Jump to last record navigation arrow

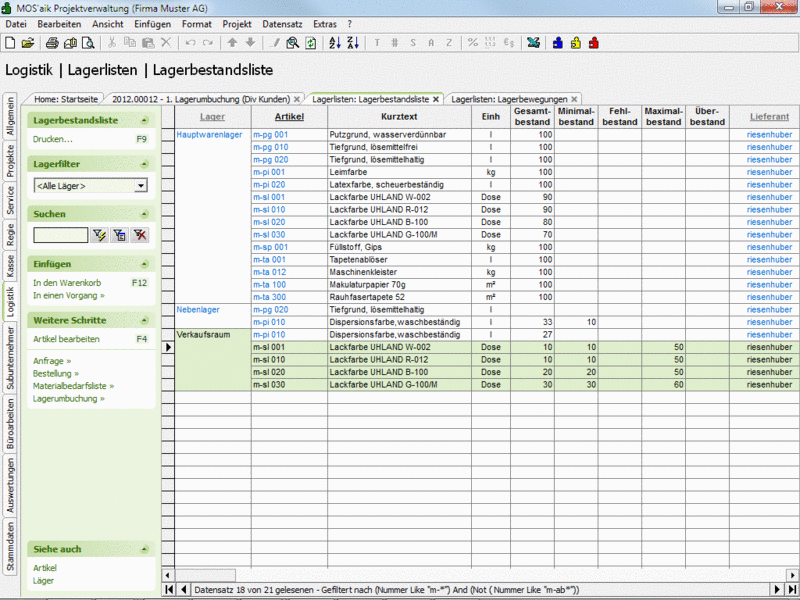click(792, 589)
